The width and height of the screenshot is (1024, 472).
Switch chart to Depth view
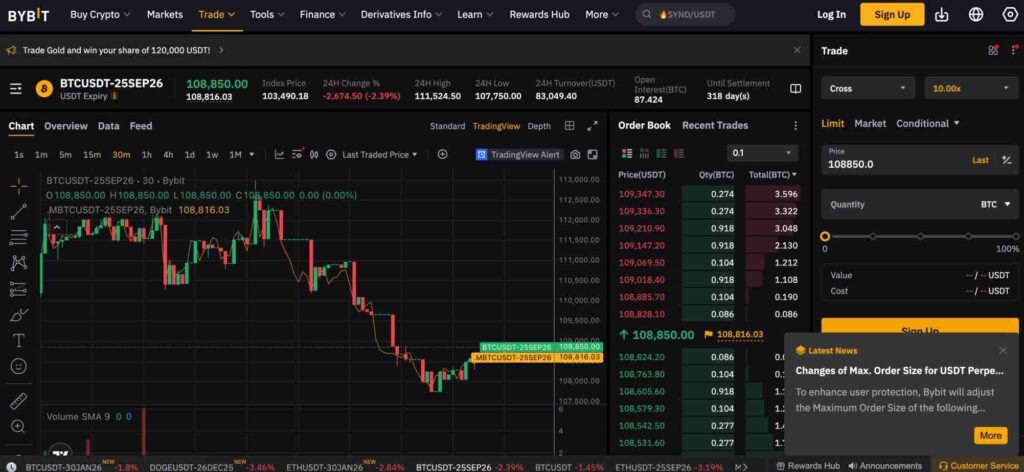[539, 126]
